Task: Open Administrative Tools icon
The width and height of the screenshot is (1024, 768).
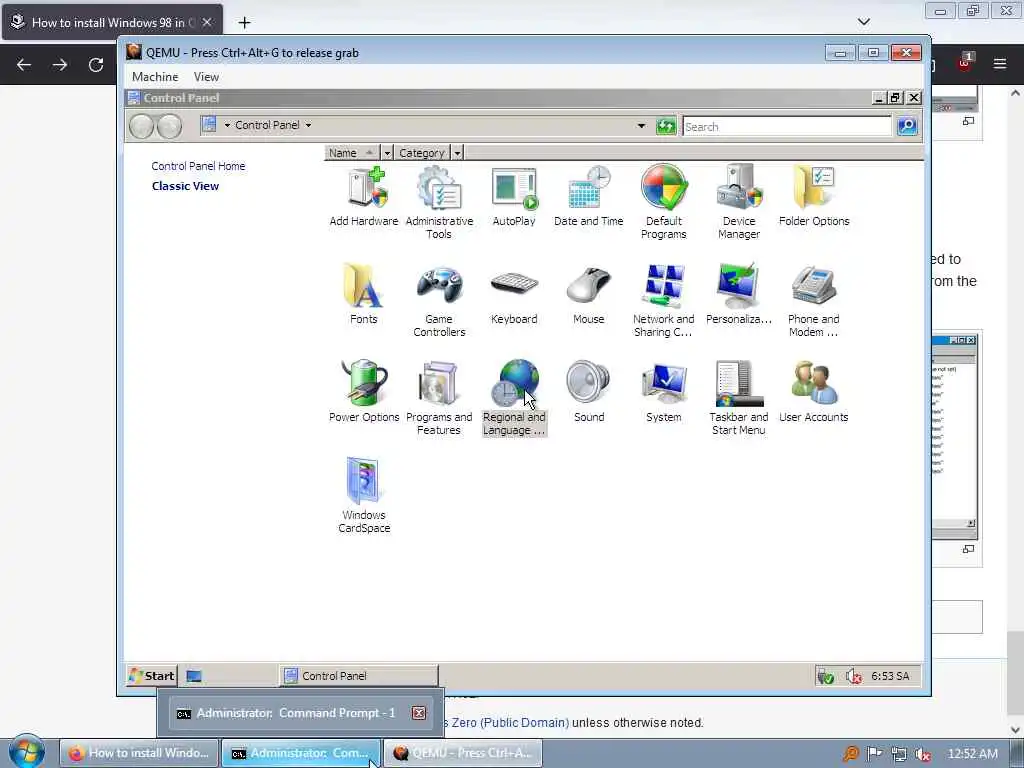Action: tap(439, 202)
